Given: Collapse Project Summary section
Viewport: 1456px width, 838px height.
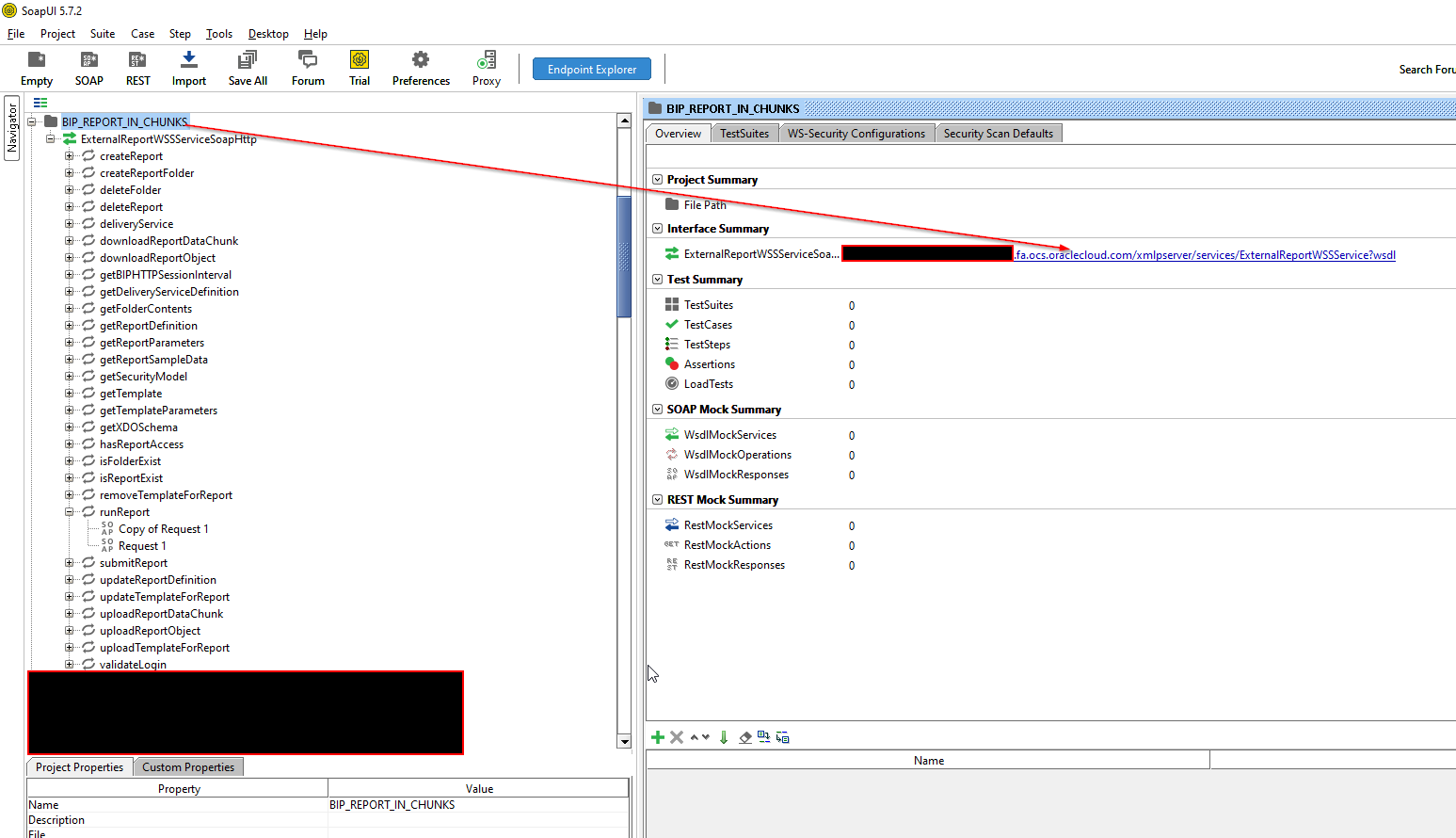Looking at the screenshot, I should [x=657, y=179].
